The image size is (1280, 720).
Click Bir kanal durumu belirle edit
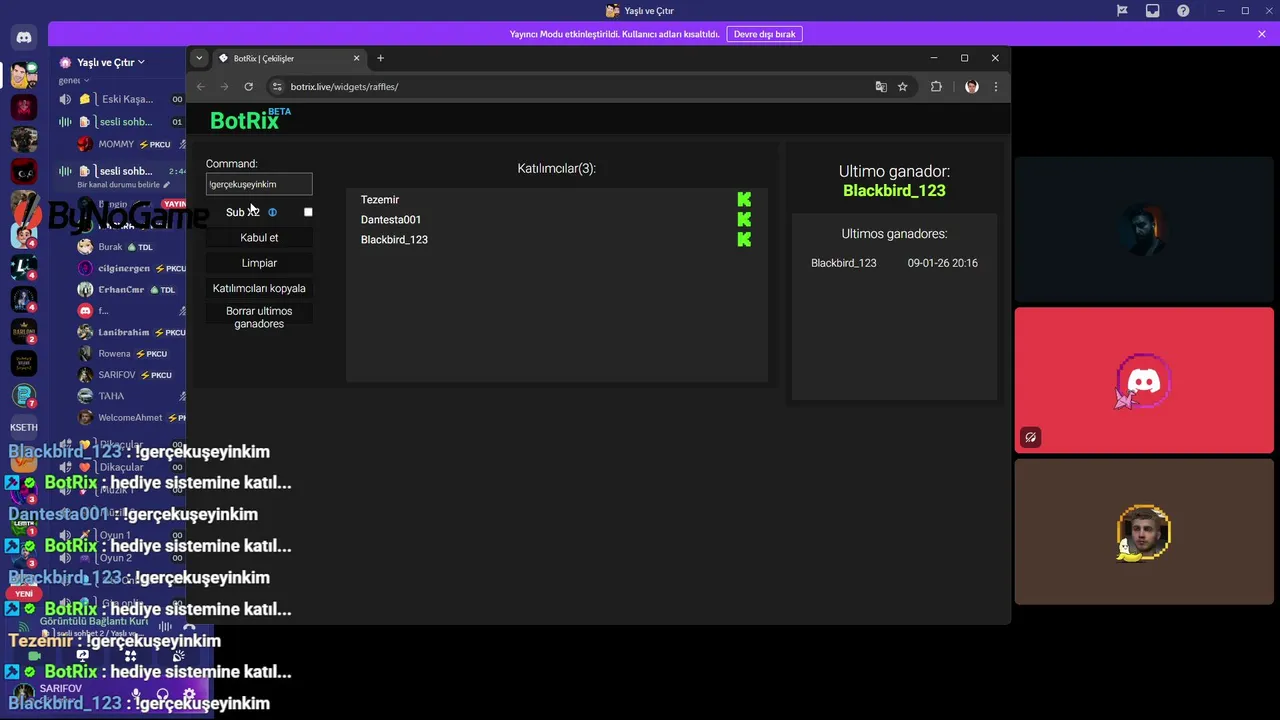(123, 185)
